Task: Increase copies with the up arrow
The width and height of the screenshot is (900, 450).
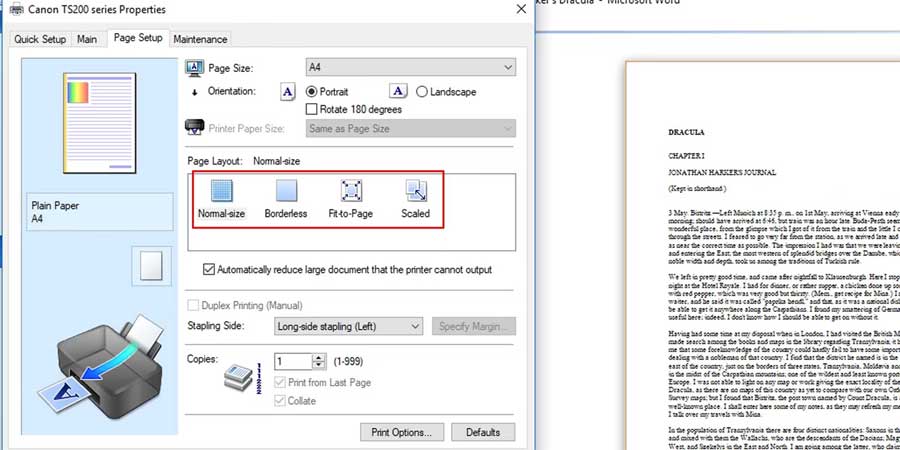Action: point(319,358)
